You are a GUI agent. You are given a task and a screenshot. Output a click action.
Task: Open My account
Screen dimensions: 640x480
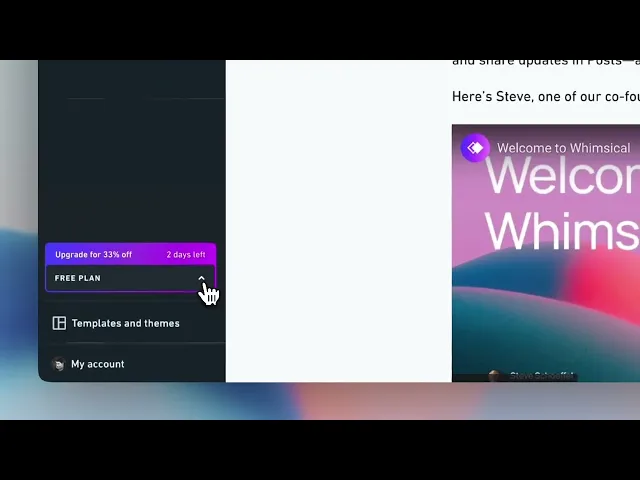[x=98, y=364]
